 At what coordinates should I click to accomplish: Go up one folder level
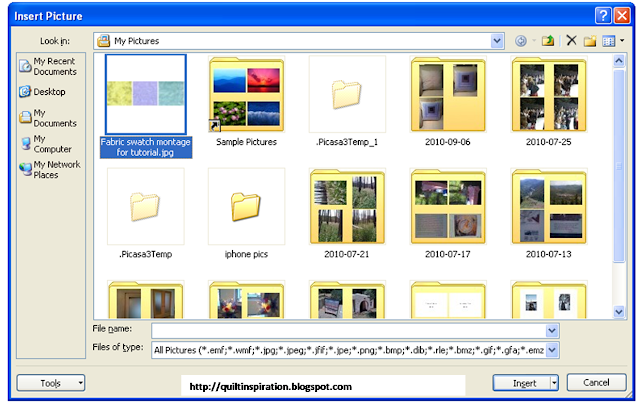(548, 41)
